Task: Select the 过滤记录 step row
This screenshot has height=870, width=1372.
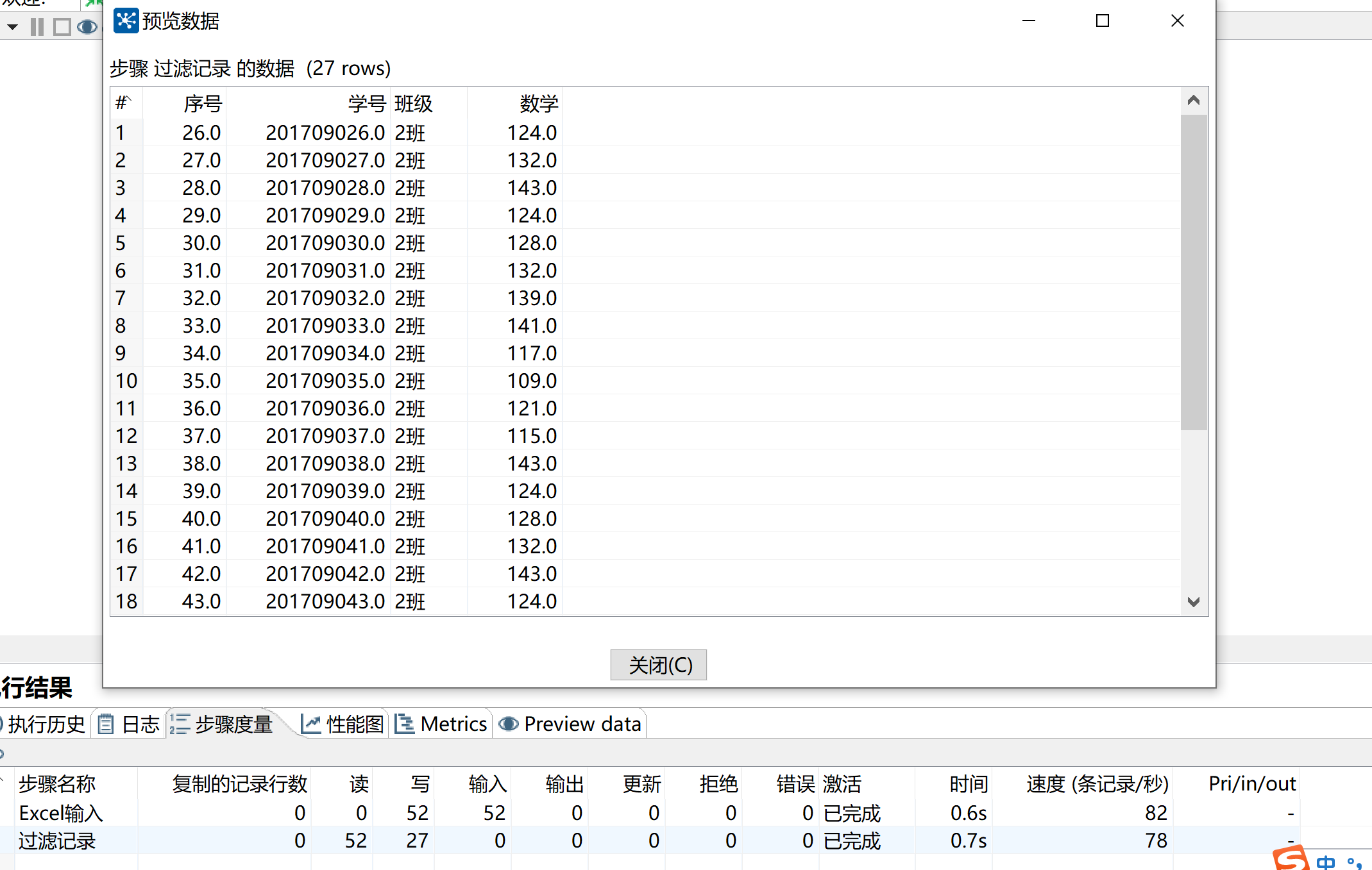Action: 57,841
